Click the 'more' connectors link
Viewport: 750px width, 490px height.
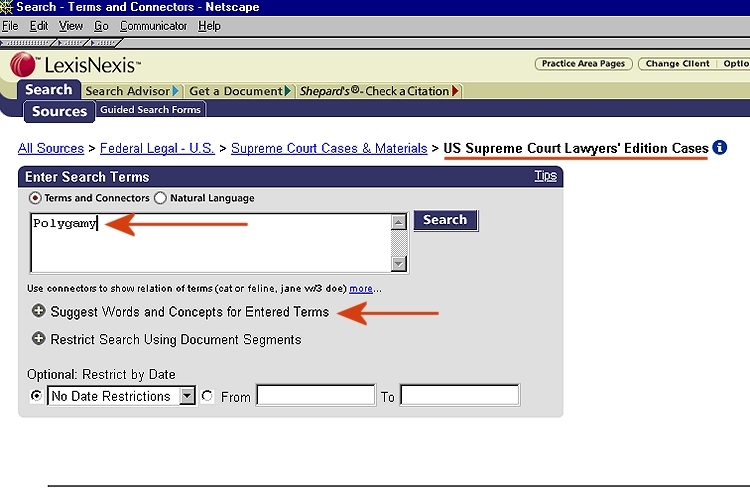tap(361, 289)
